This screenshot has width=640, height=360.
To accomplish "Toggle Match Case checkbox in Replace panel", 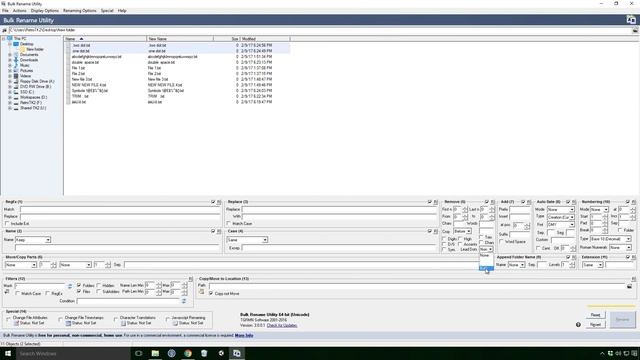I will 229,224.
